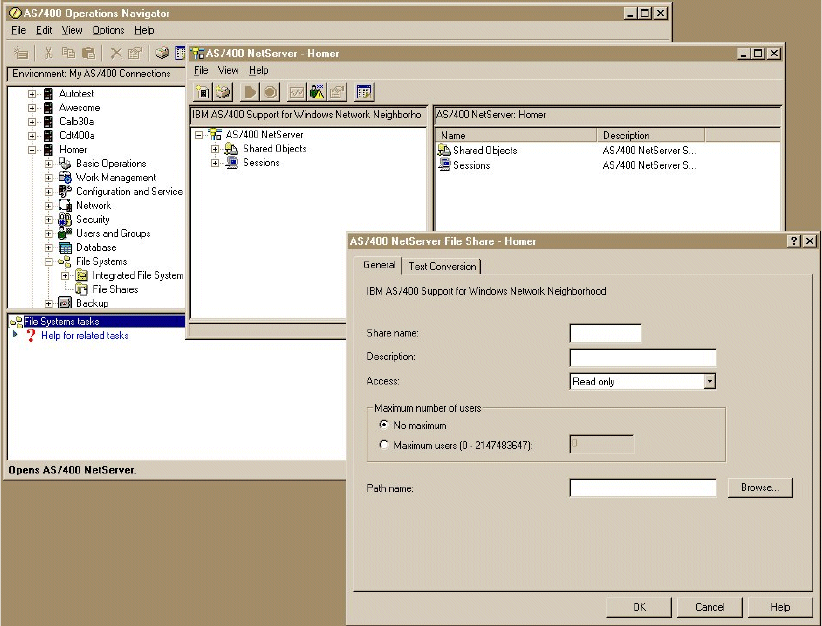Viewport: 822px width, 626px height.
Task: Select the Cdt400a system in the tree
Action: pyautogui.click(x=77, y=136)
